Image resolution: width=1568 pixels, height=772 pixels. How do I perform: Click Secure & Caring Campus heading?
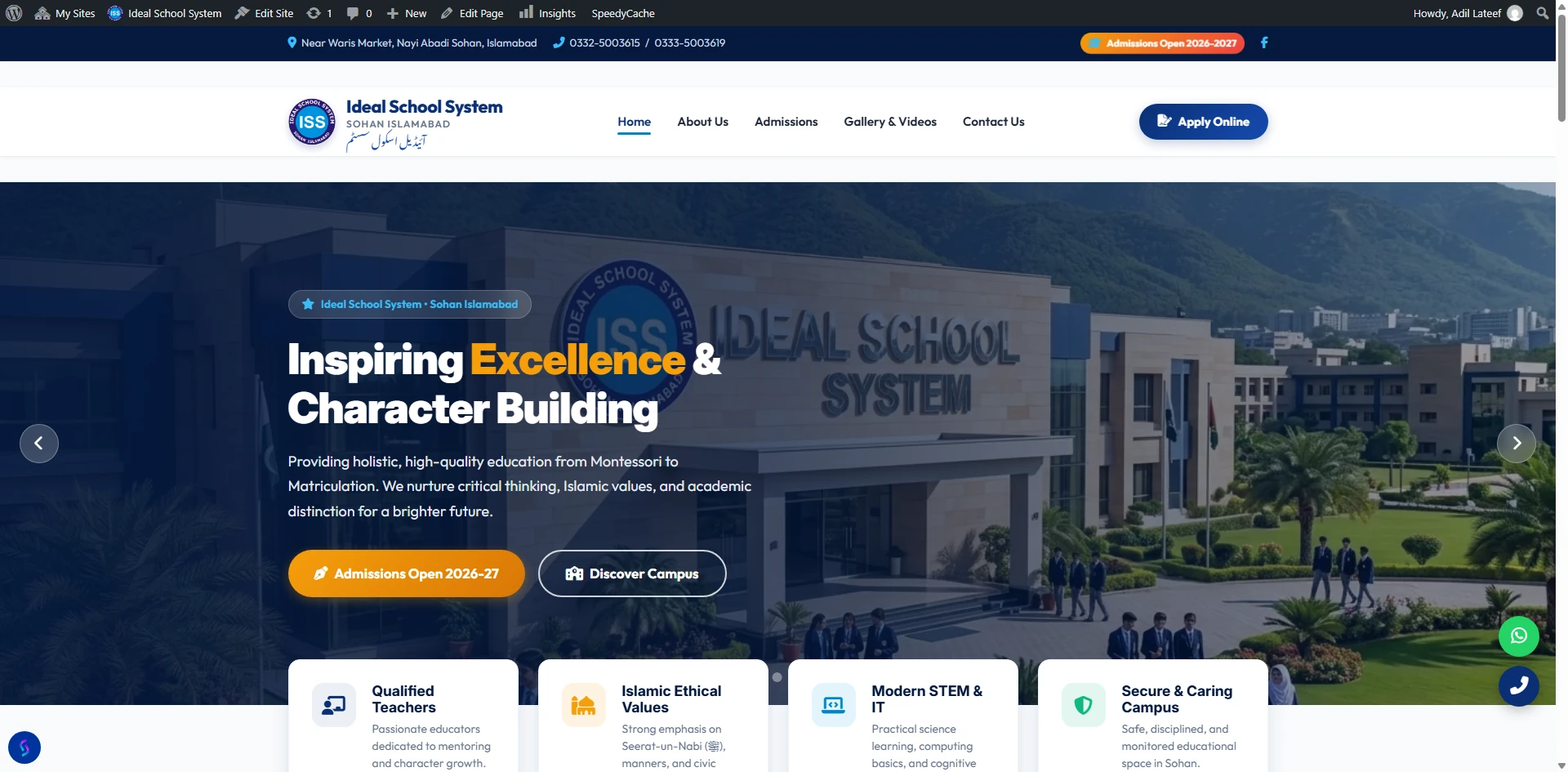(1177, 699)
